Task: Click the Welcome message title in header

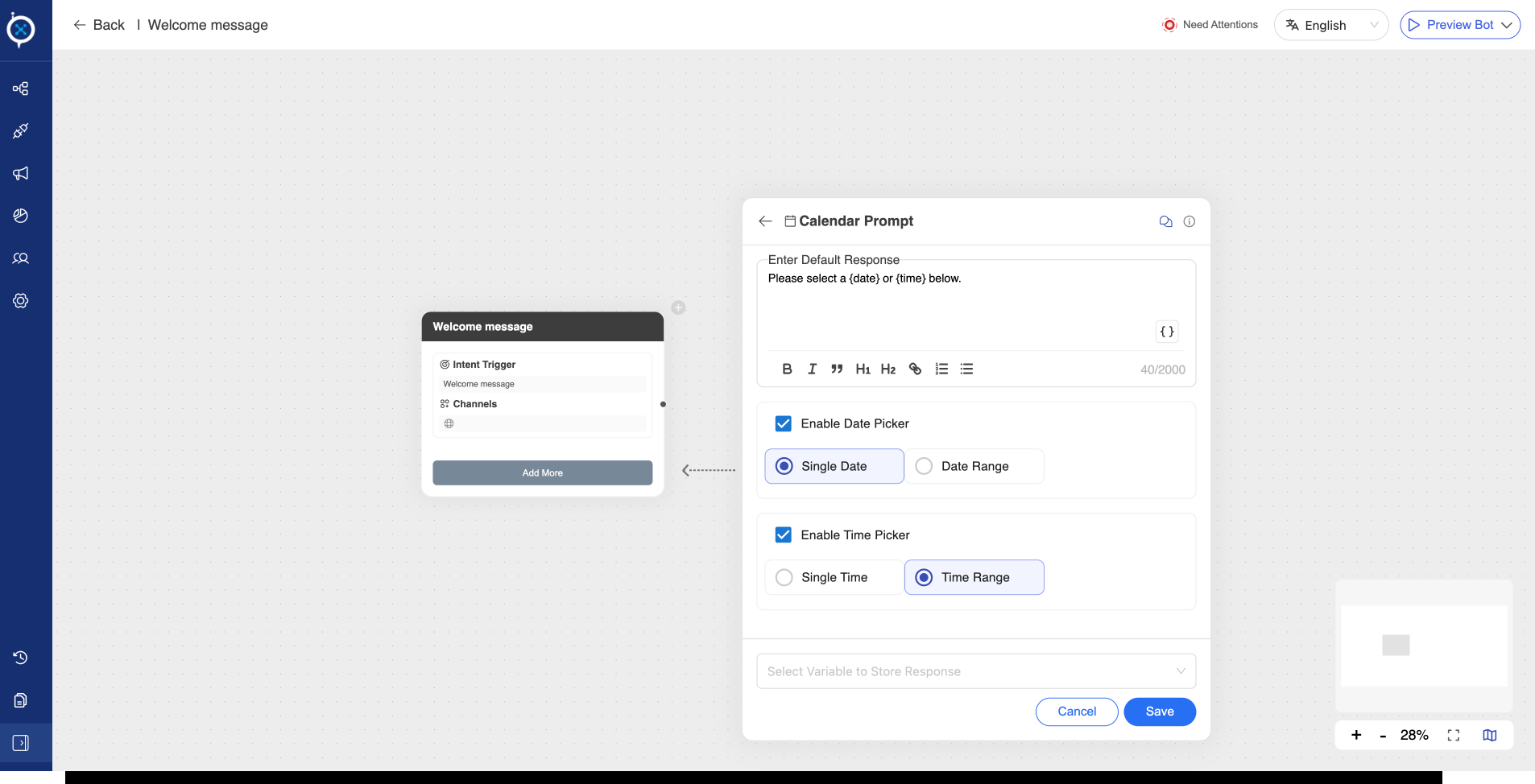Action: (x=208, y=25)
